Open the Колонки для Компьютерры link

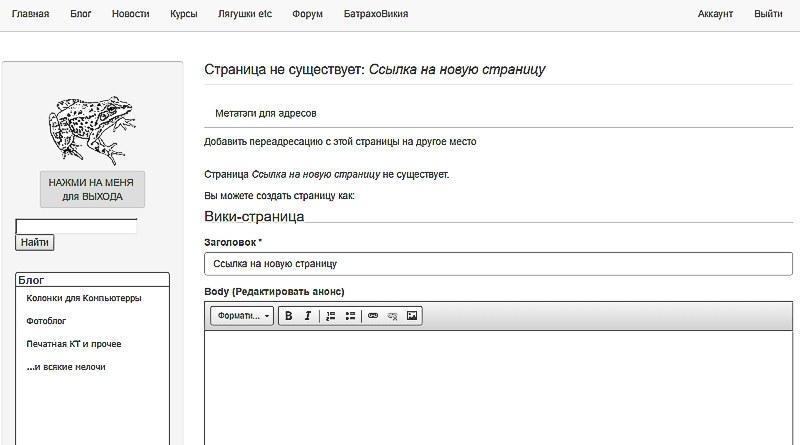click(x=84, y=298)
